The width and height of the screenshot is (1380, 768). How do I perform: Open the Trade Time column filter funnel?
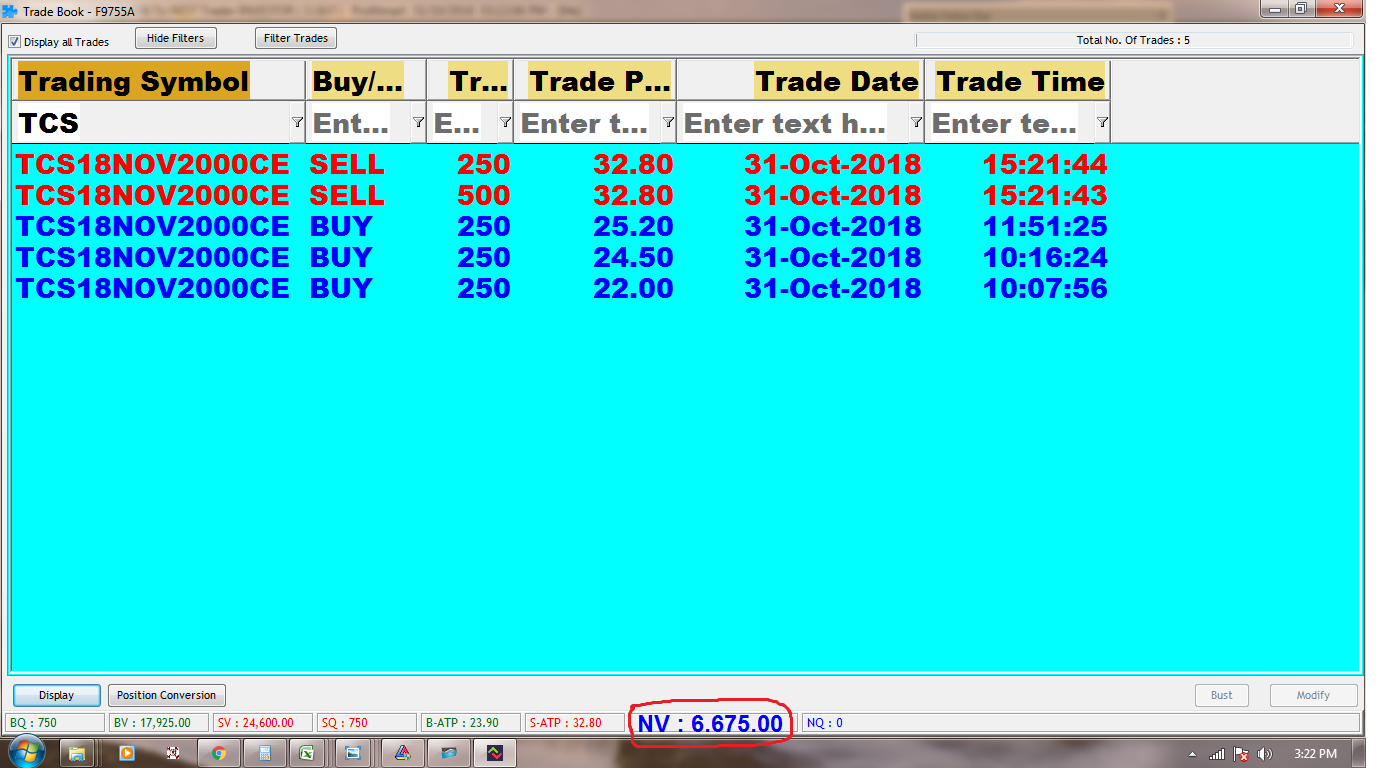(1102, 122)
